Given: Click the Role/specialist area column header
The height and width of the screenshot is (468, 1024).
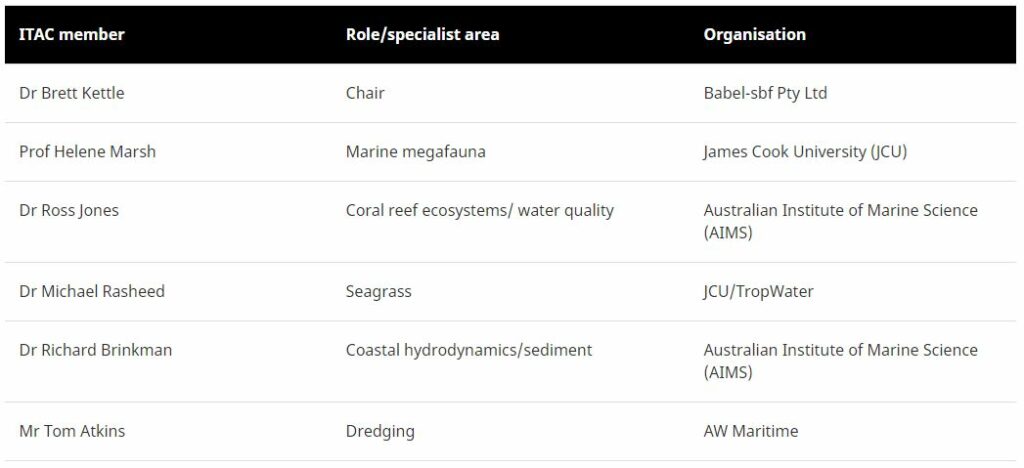Looking at the screenshot, I should tap(422, 35).
